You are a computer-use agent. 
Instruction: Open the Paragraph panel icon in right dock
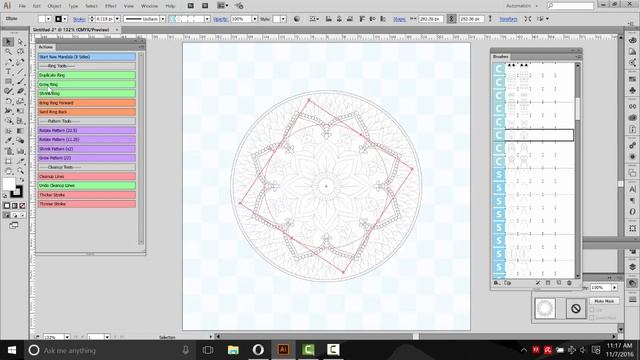click(x=633, y=200)
